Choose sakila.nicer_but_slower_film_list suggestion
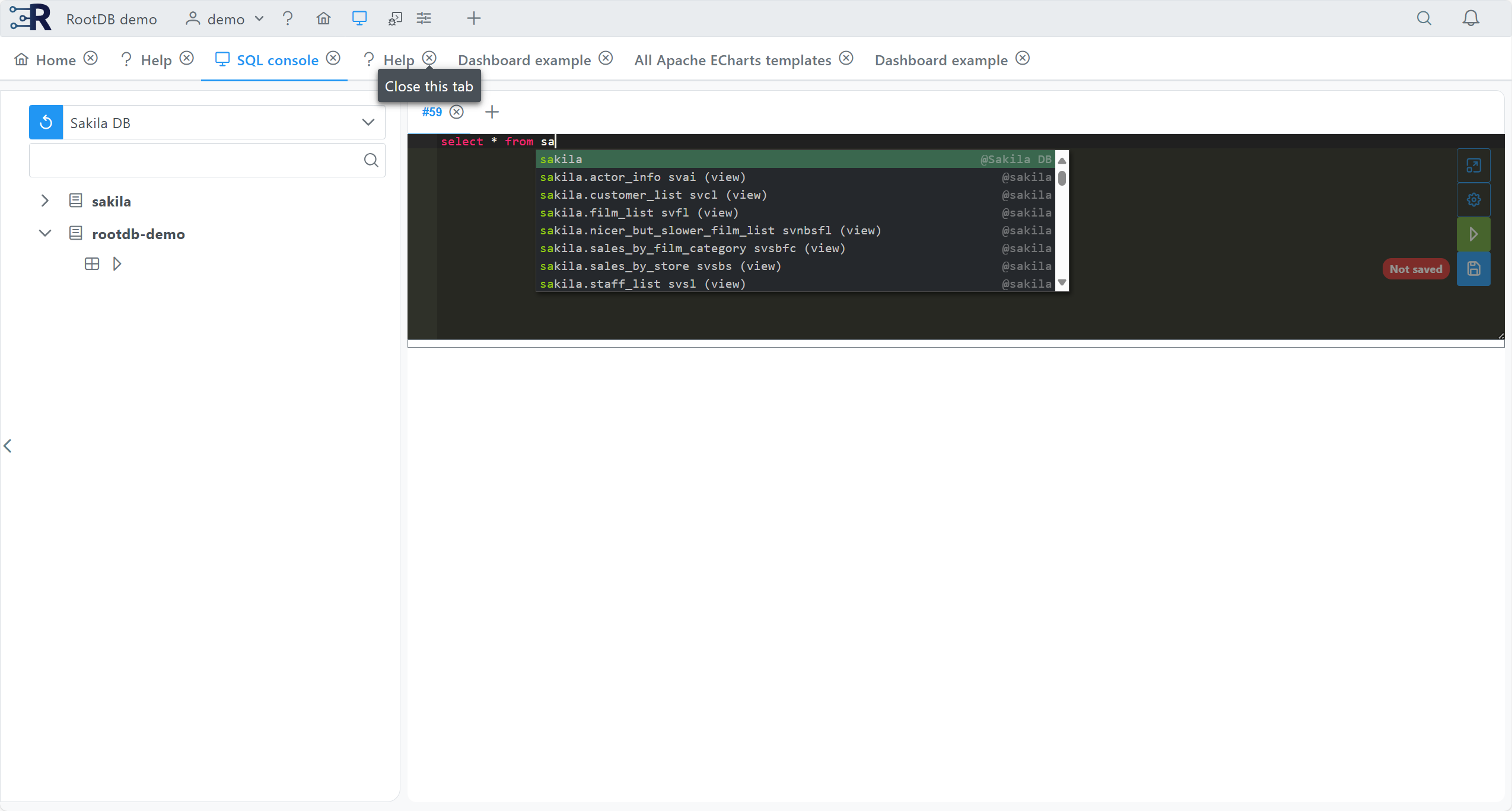This screenshot has height=811, width=1512. click(795, 230)
